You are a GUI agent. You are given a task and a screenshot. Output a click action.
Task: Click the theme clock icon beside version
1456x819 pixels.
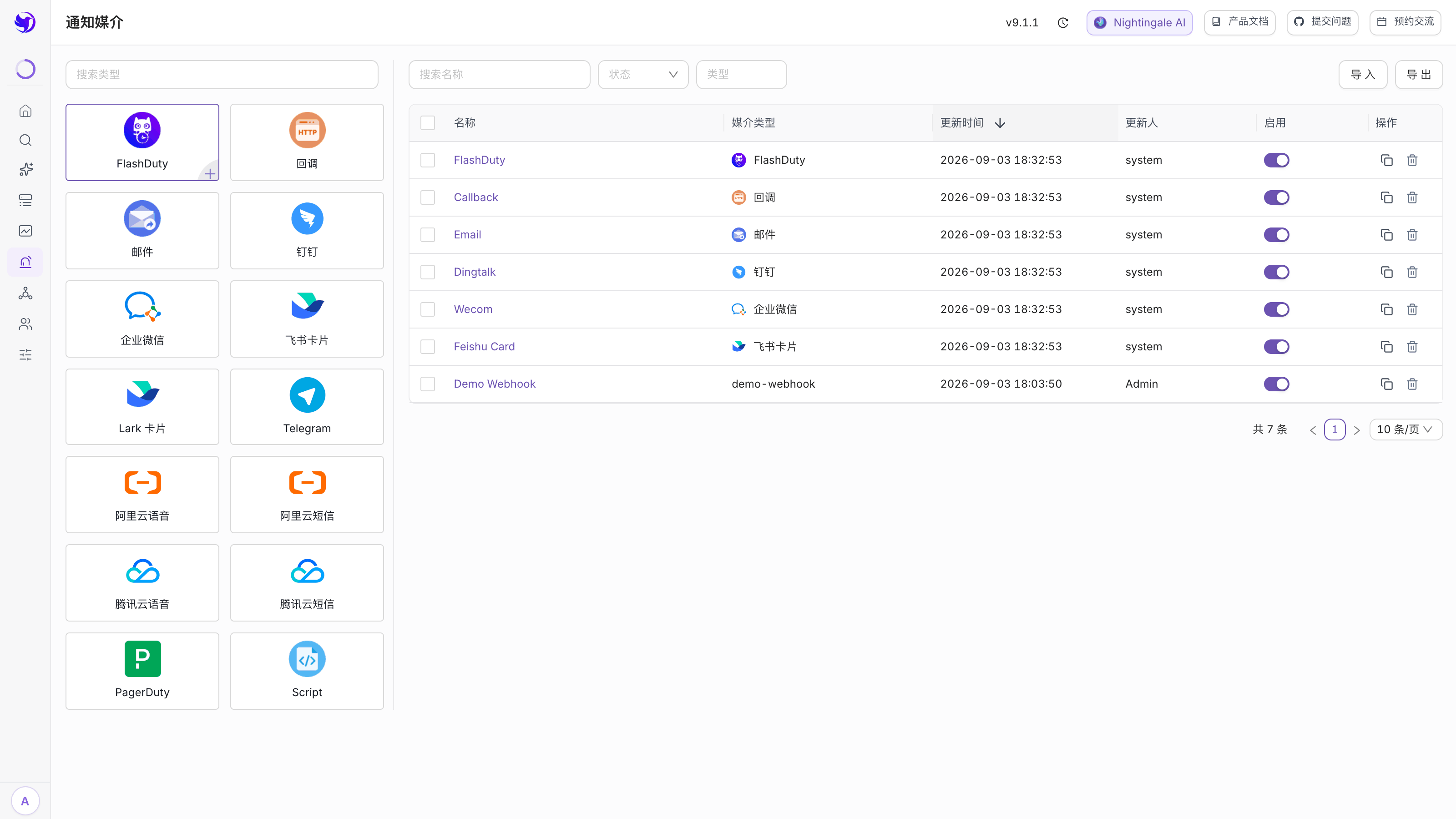point(1062,23)
